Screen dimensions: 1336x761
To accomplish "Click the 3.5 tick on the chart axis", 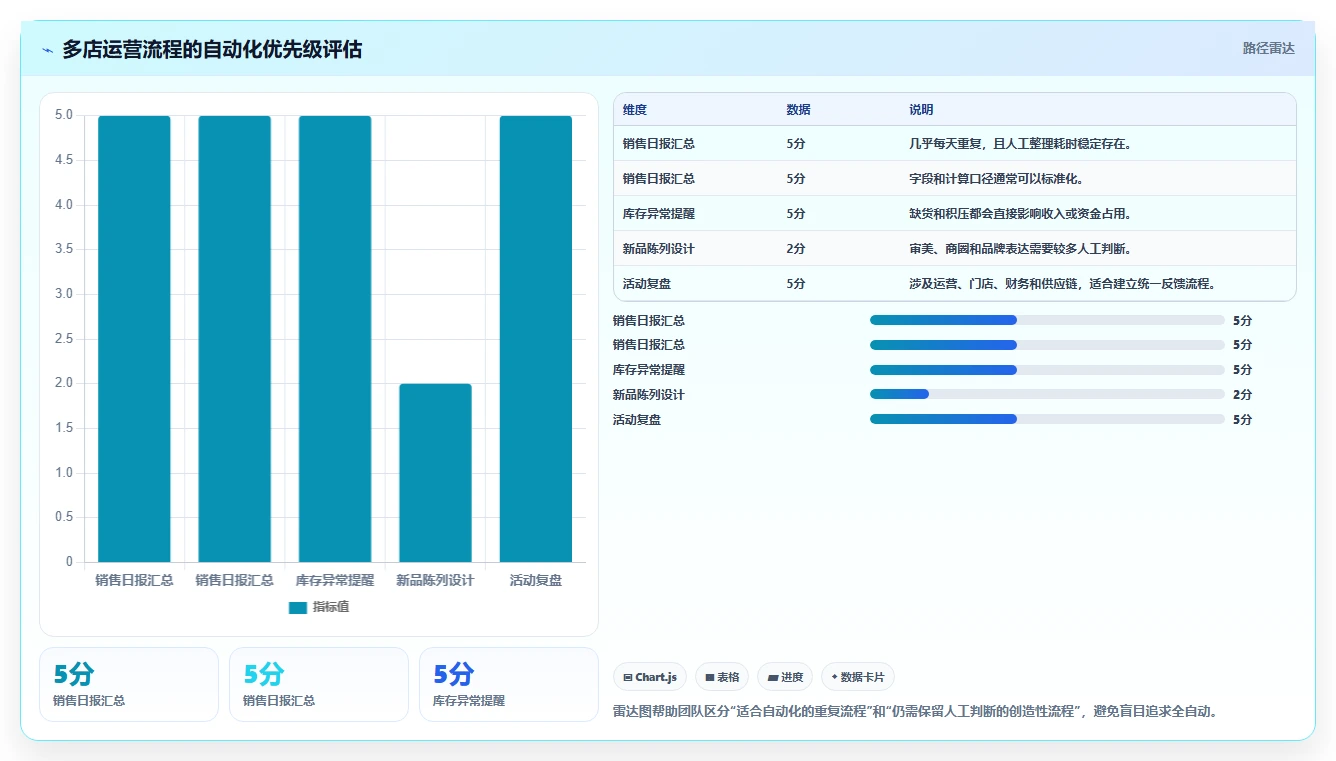I will [x=63, y=249].
